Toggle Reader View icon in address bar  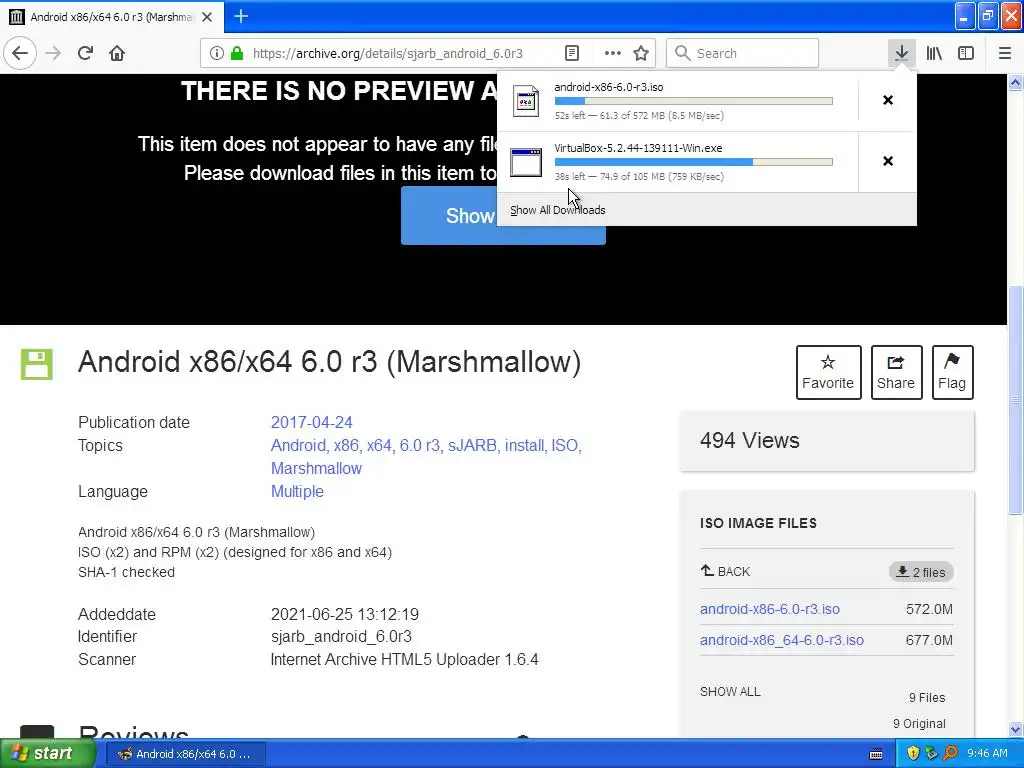(x=572, y=53)
